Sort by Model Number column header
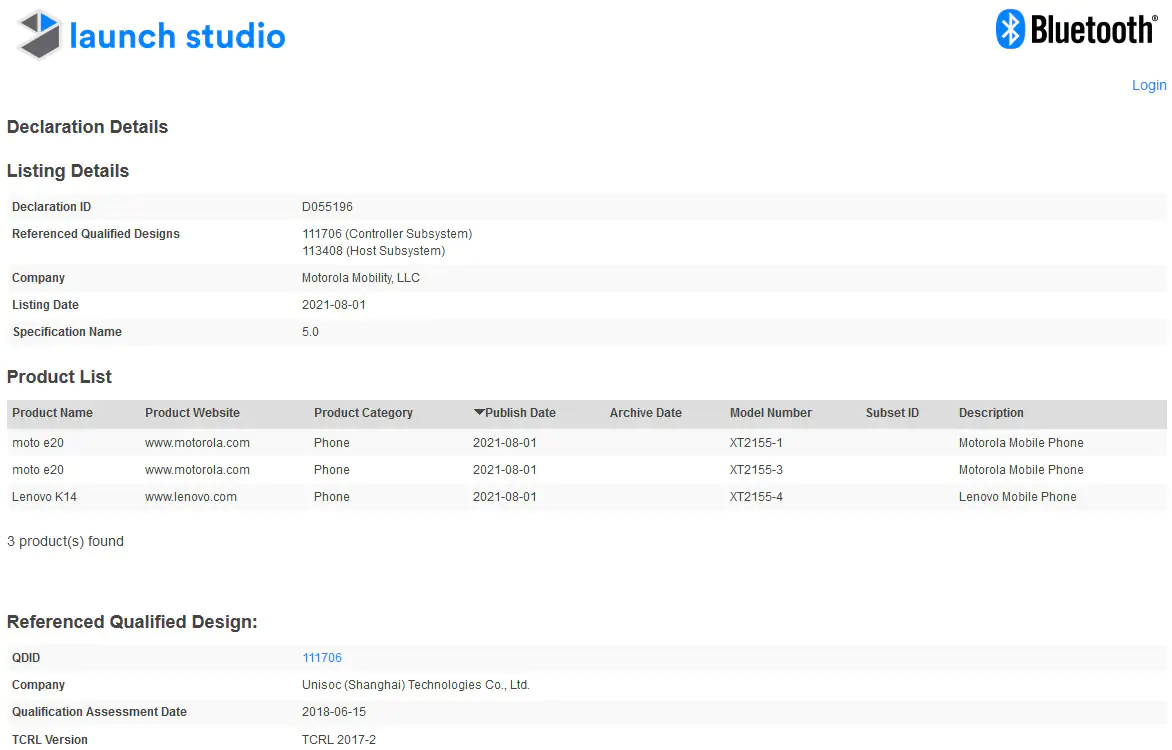Screen dimensions: 1172x750 771,413
